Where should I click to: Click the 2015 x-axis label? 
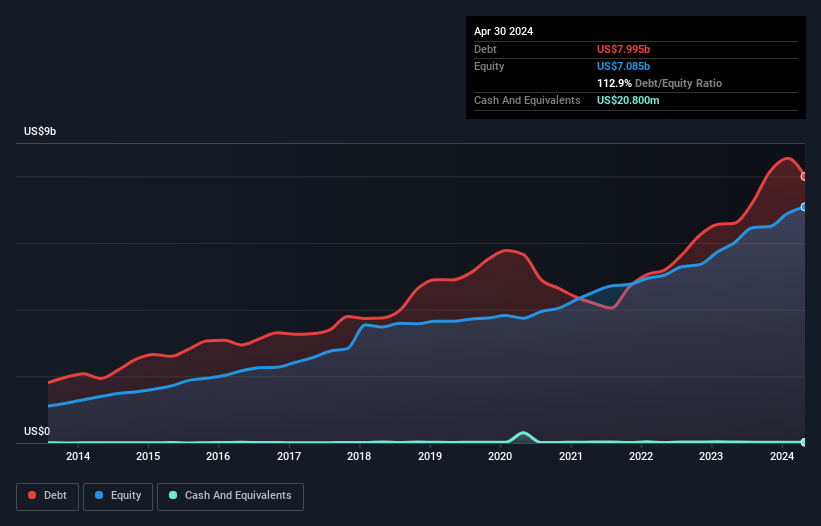[148, 456]
